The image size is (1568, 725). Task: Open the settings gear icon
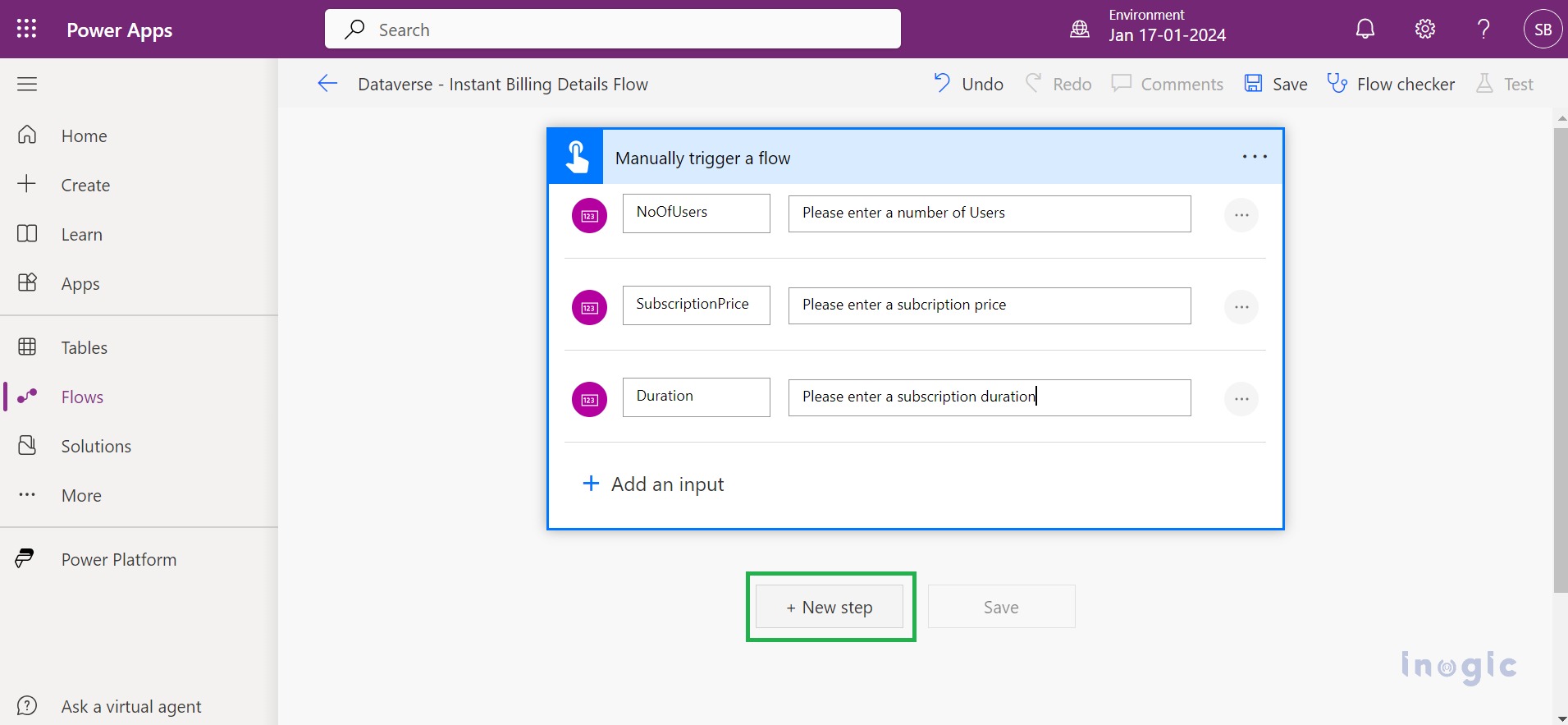point(1424,30)
